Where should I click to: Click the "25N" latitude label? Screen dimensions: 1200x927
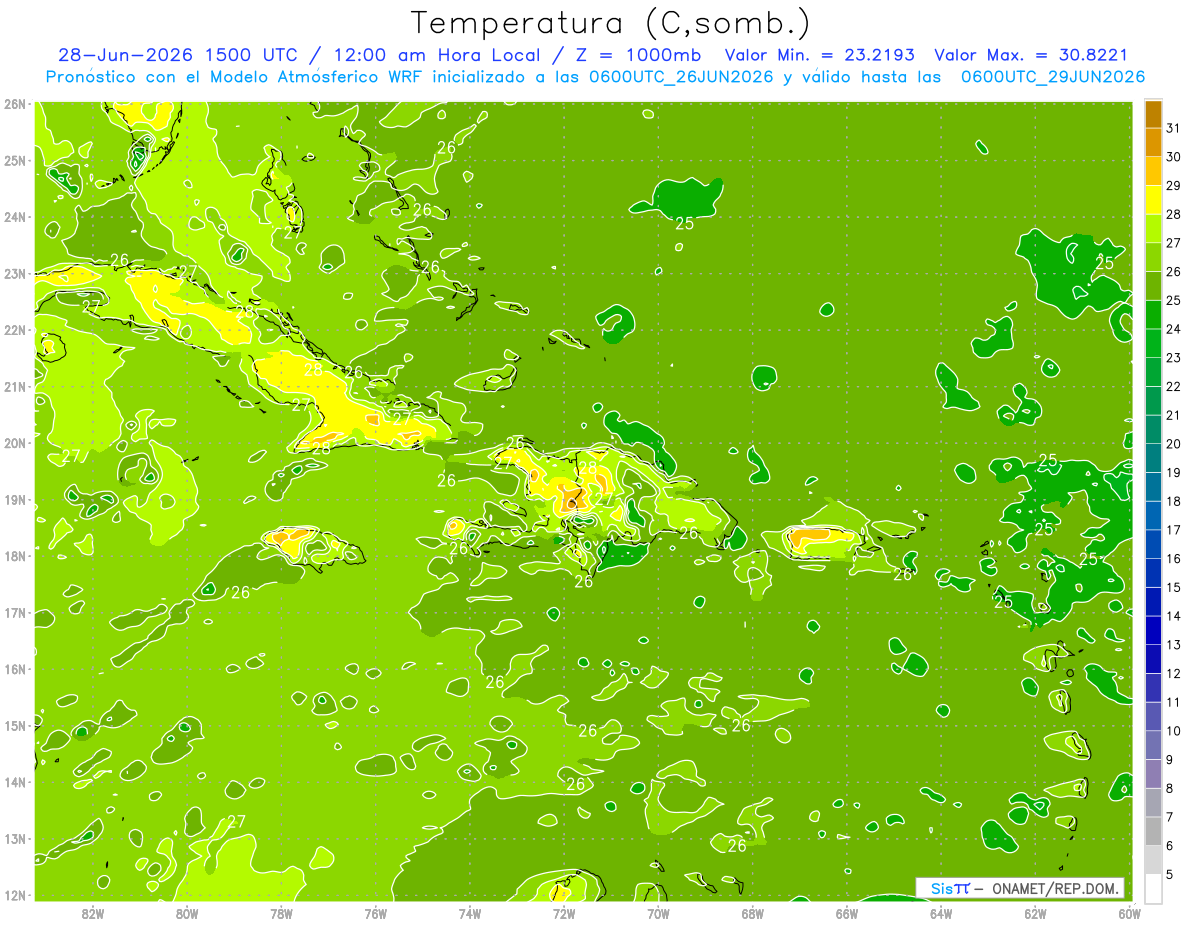point(15,161)
